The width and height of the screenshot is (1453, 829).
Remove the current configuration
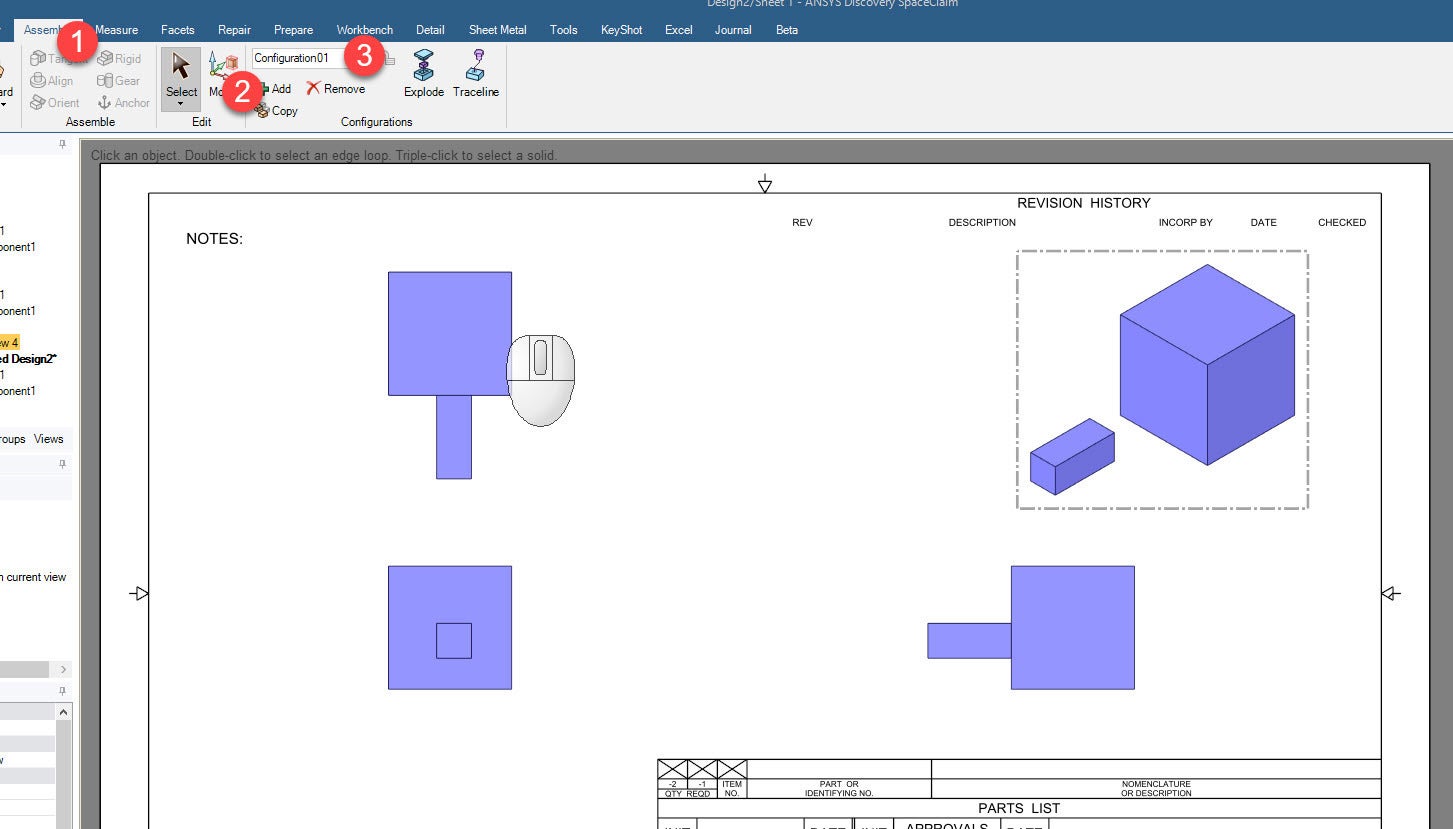(336, 89)
